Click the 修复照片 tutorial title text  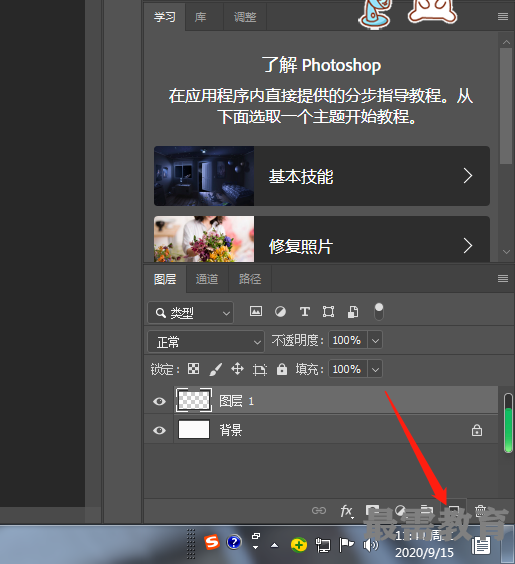click(x=301, y=246)
